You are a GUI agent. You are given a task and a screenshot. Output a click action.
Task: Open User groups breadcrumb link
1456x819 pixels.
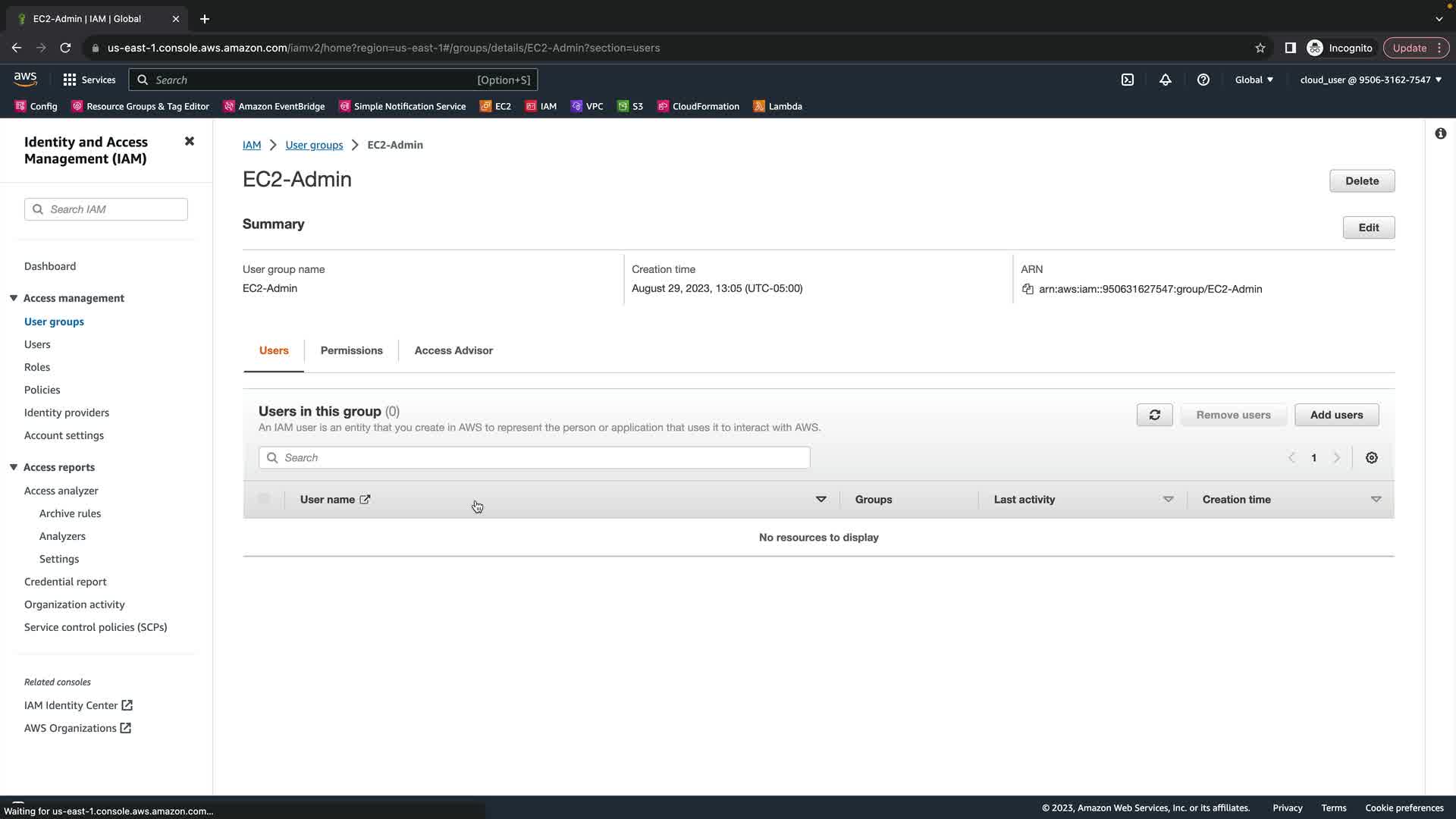click(x=314, y=145)
